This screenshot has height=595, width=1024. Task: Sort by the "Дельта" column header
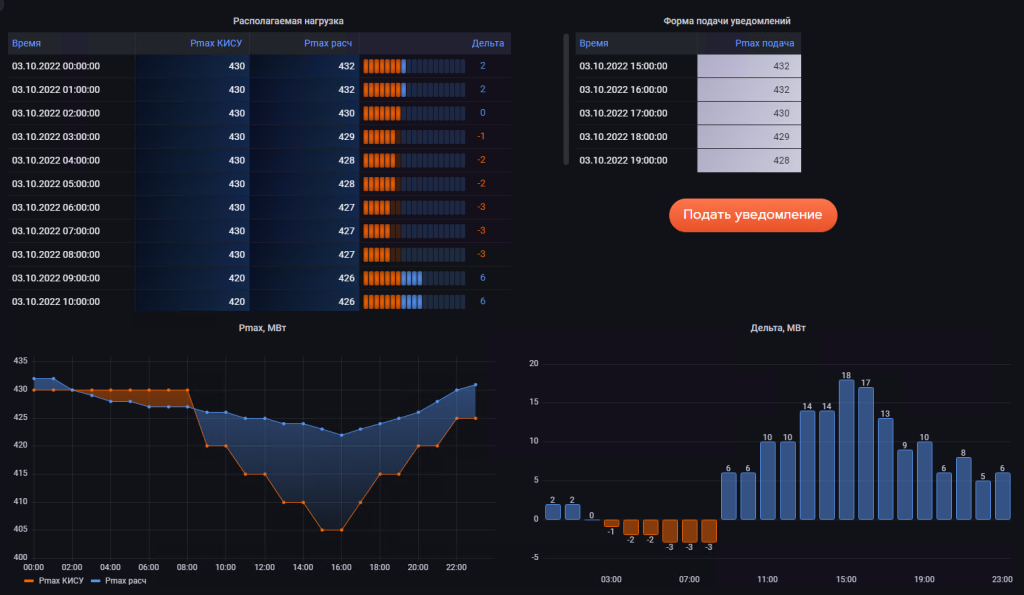pyautogui.click(x=488, y=43)
